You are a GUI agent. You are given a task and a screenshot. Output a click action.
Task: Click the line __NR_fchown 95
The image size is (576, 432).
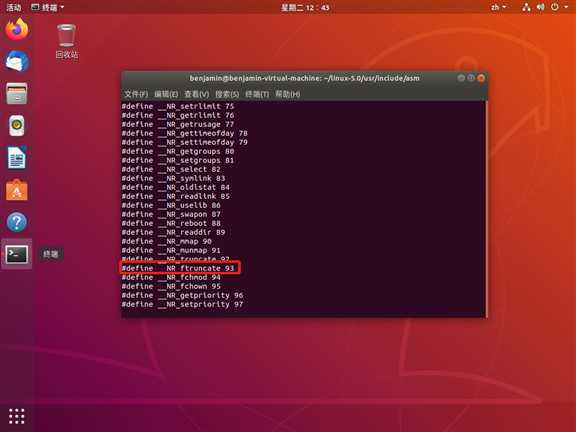point(171,286)
